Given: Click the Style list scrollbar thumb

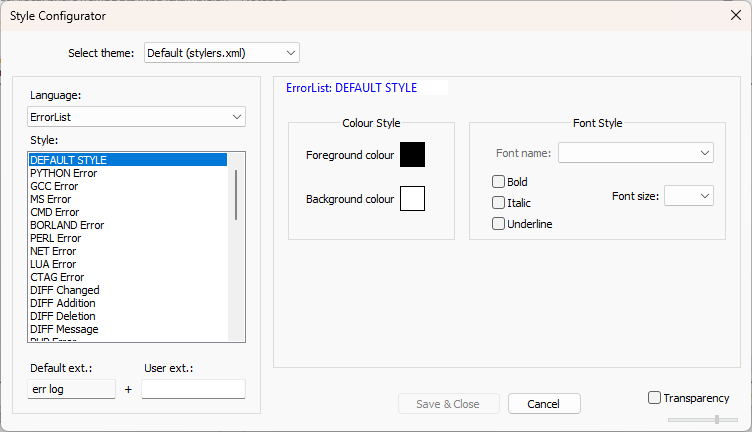Looking at the screenshot, I should 236,195.
